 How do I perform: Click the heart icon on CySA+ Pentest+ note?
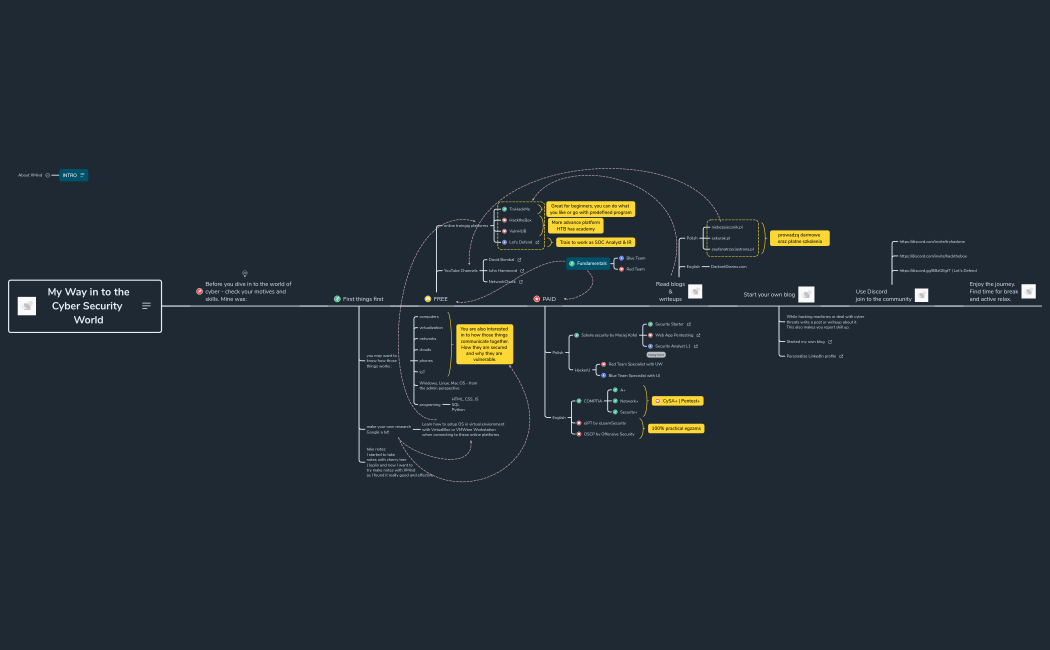(658, 401)
